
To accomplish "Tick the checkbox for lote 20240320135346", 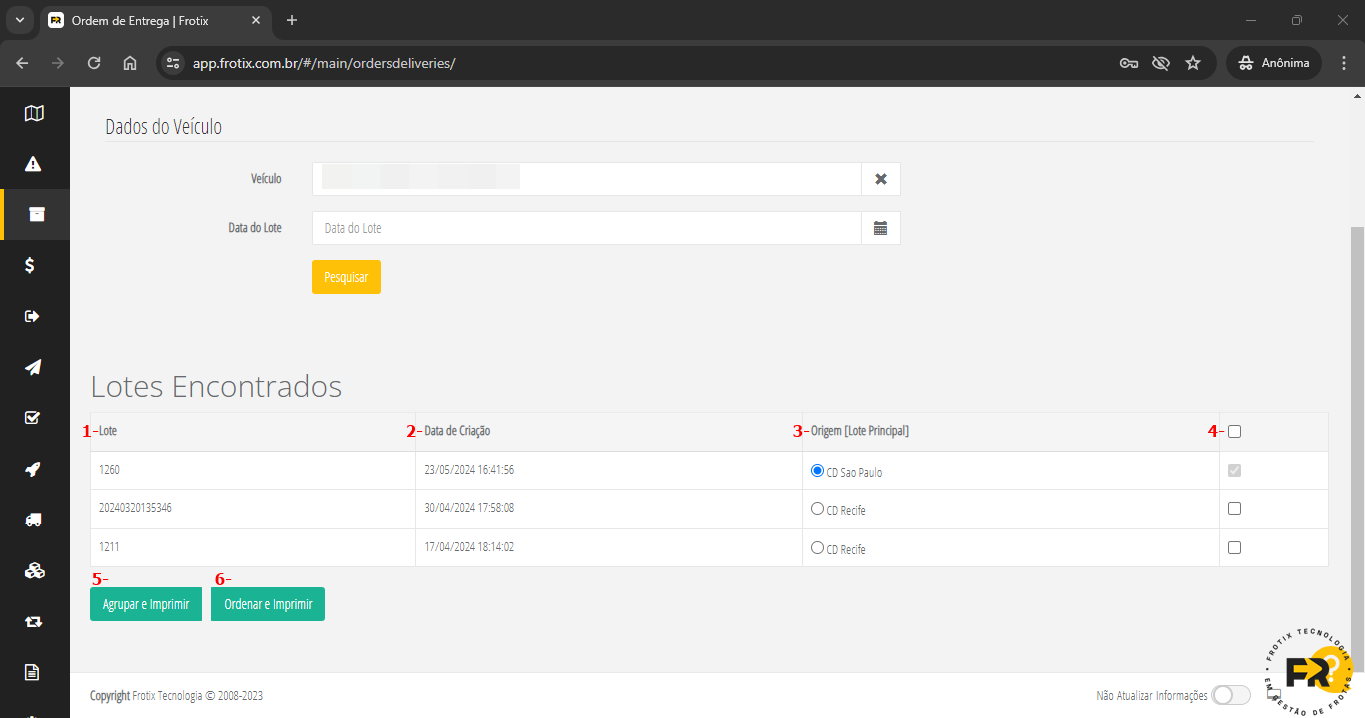I will pyautogui.click(x=1234, y=508).
